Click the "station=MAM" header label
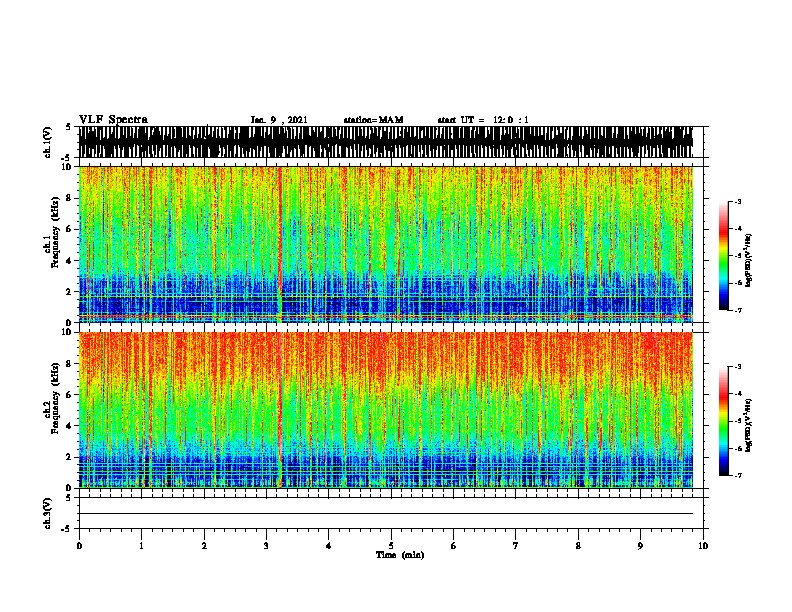 pyautogui.click(x=373, y=120)
